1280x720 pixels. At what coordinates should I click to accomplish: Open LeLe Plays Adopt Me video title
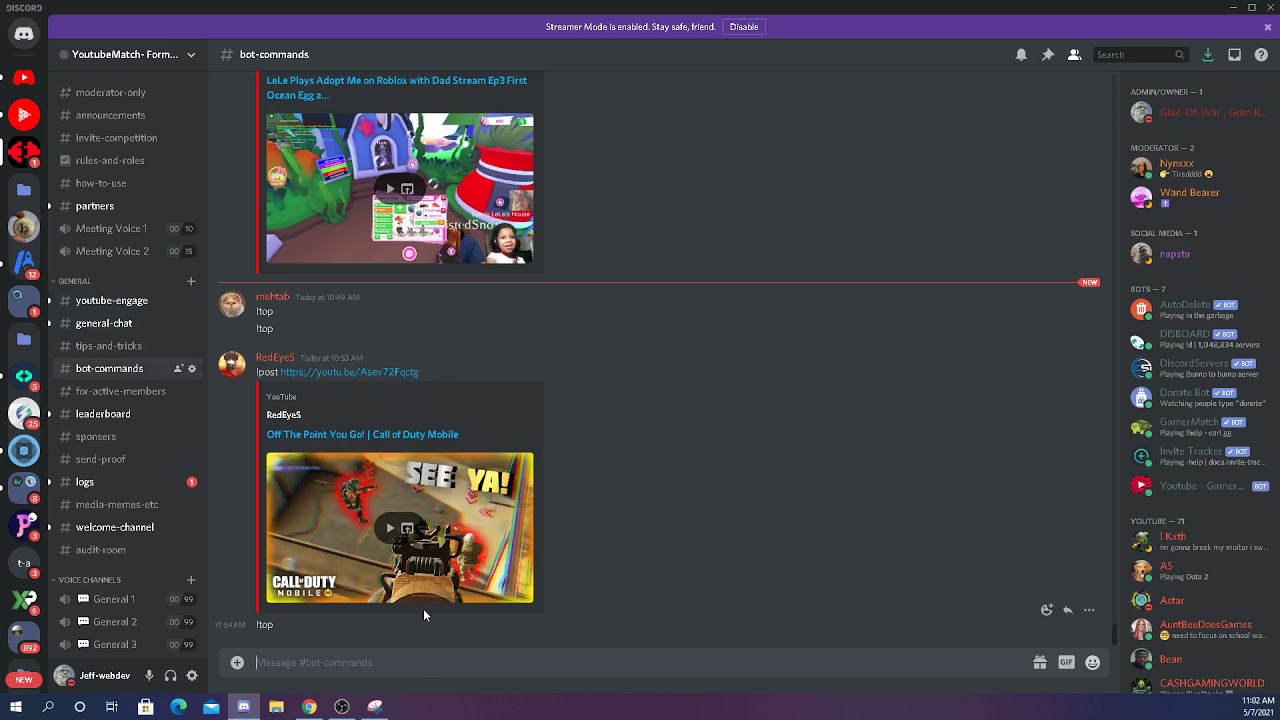tap(396, 88)
